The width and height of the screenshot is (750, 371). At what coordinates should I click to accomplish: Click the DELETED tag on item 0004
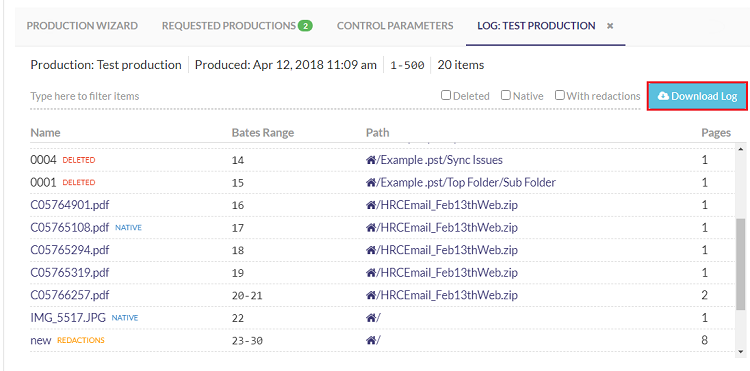79,160
